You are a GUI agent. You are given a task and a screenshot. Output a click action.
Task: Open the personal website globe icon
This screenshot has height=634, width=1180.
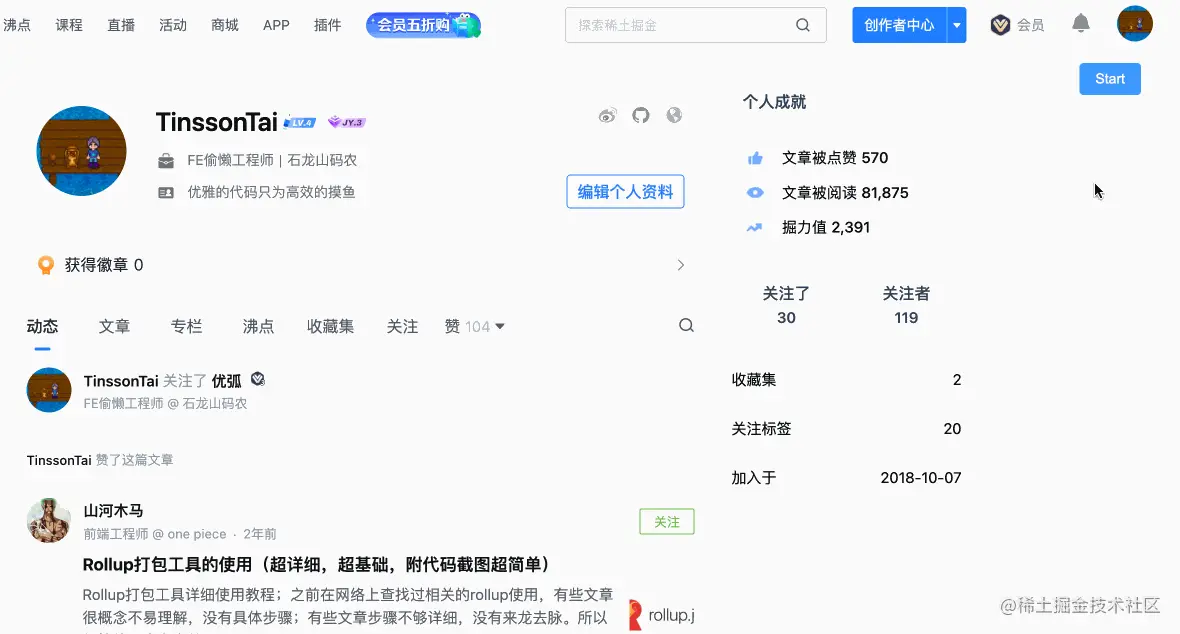click(674, 115)
